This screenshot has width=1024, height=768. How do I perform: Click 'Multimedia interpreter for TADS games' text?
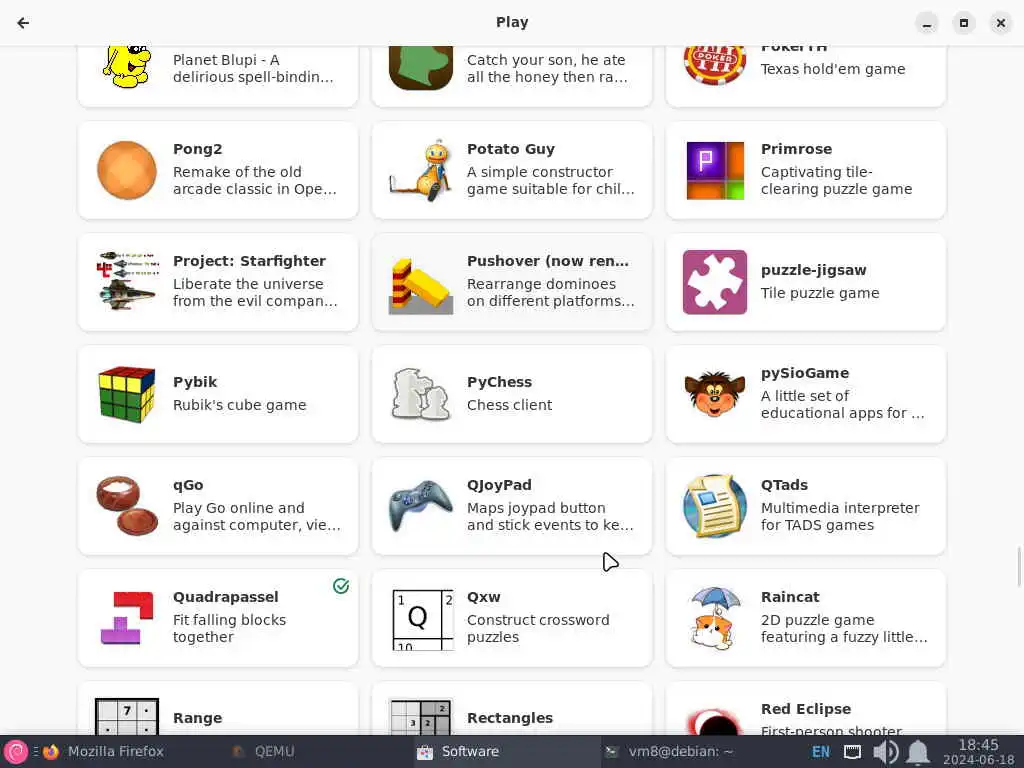840,517
